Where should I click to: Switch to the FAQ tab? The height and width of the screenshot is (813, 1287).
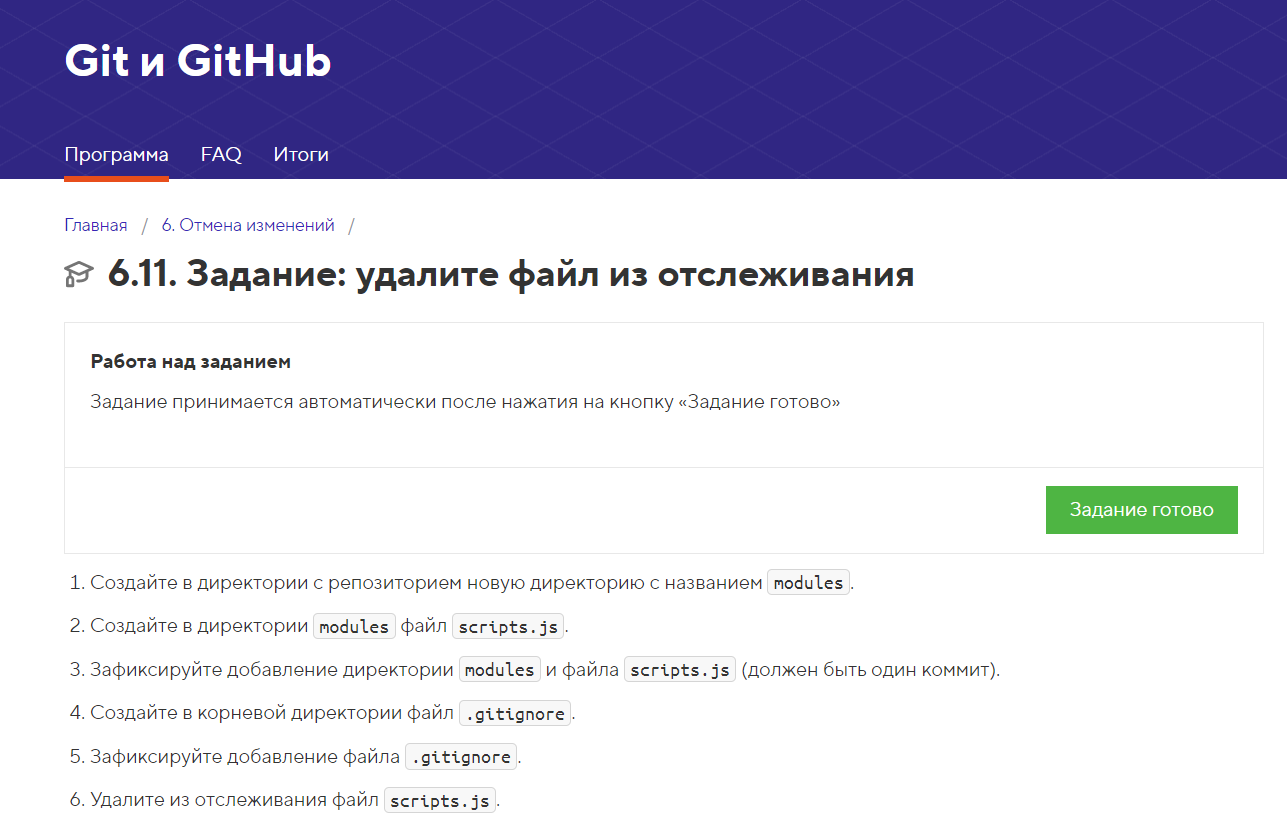tap(221, 155)
